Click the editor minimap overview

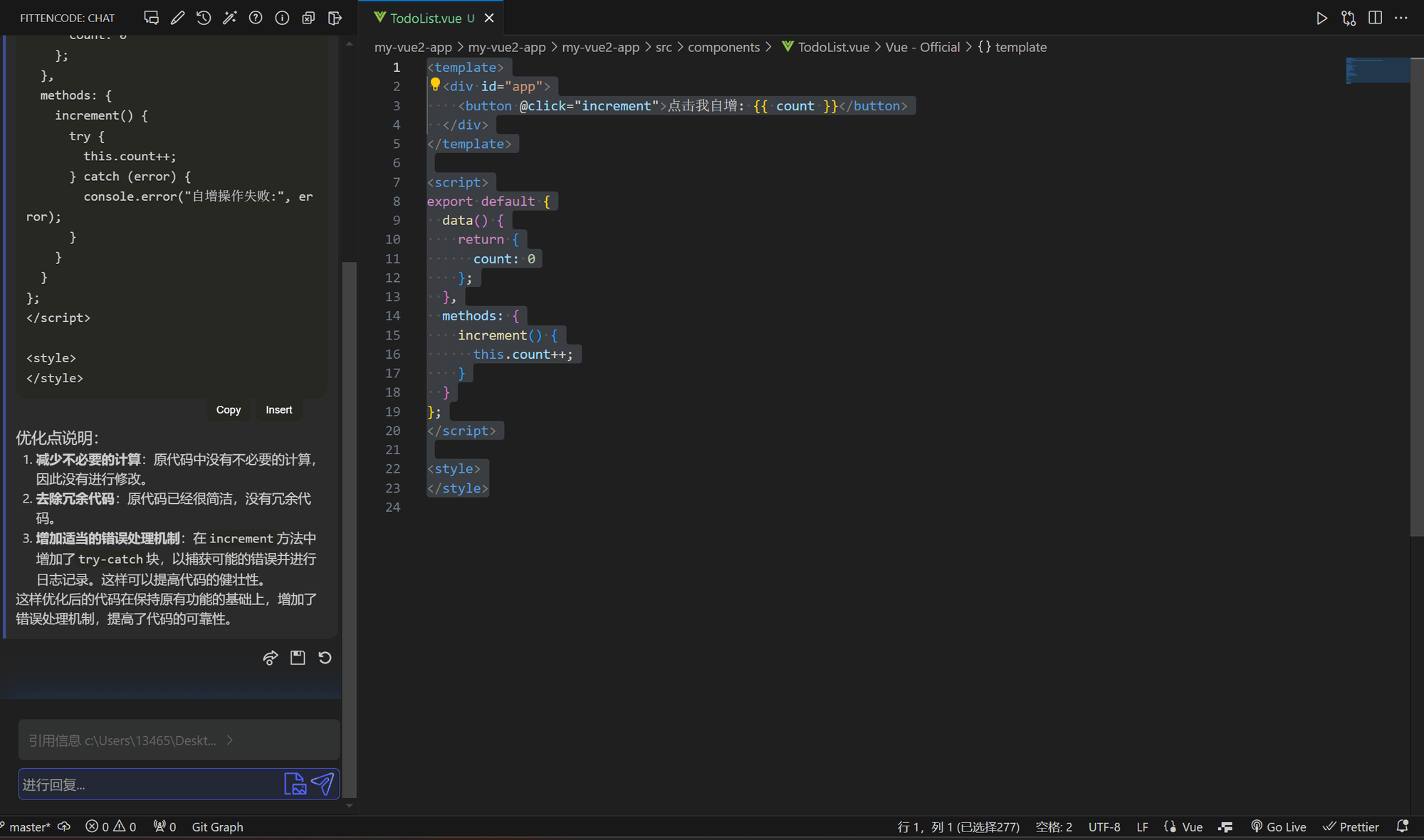tap(1377, 70)
